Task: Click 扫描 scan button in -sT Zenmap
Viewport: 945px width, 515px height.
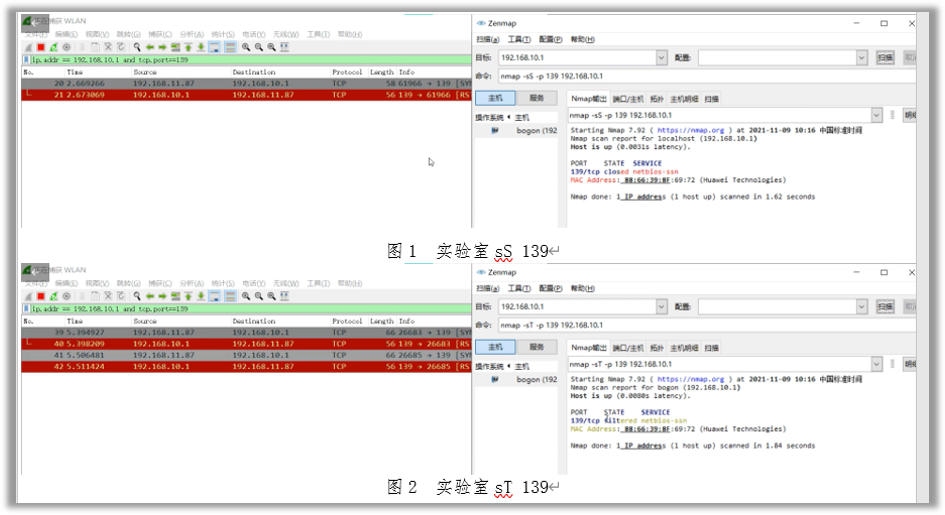Action: [x=885, y=307]
